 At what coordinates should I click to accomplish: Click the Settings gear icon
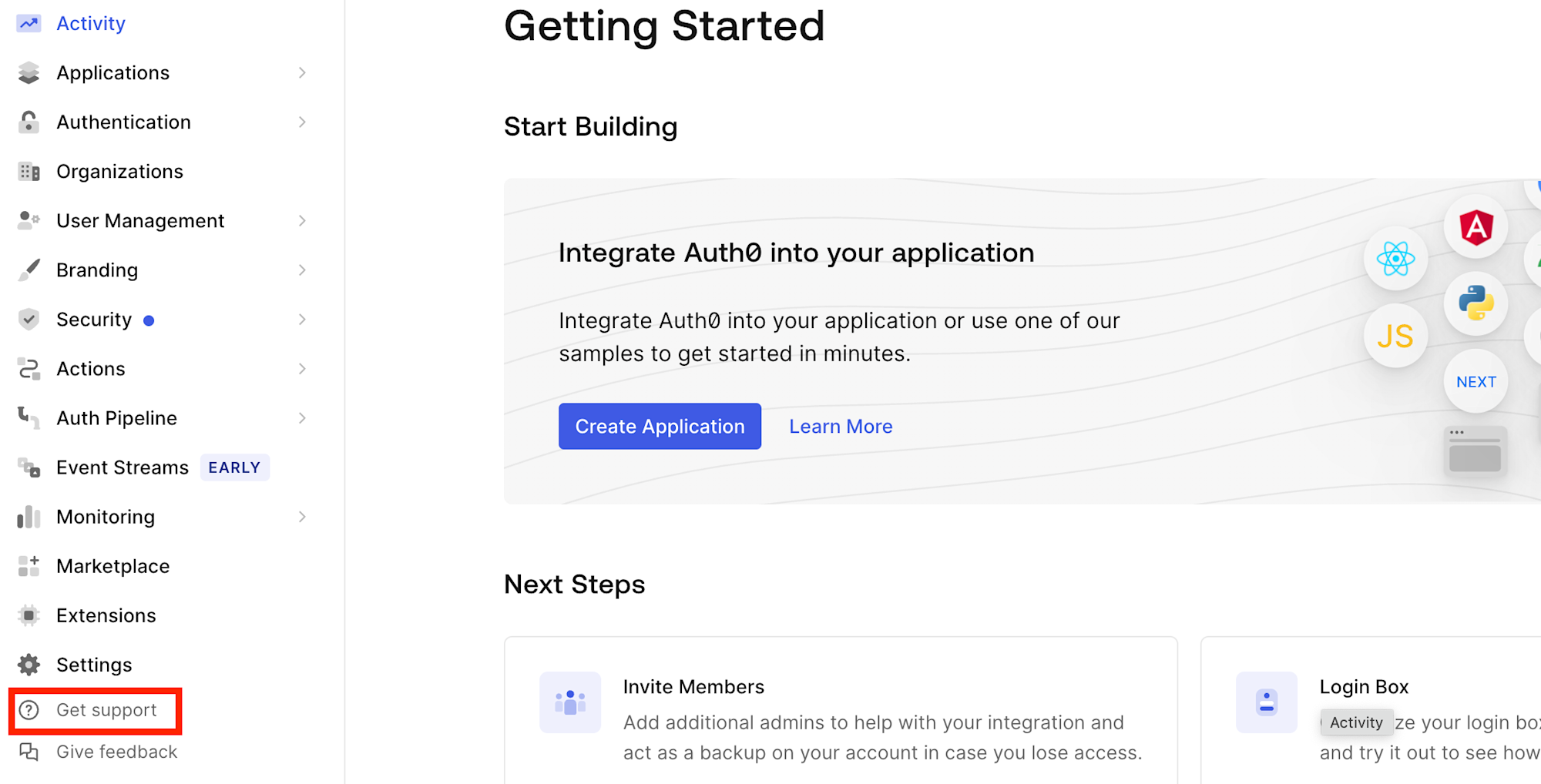click(29, 665)
